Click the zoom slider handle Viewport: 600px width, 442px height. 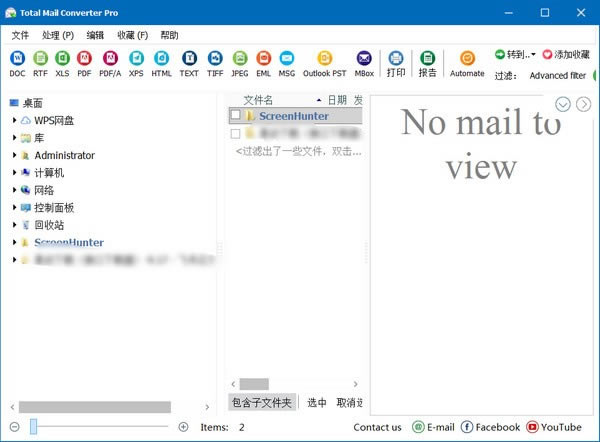coord(34,426)
